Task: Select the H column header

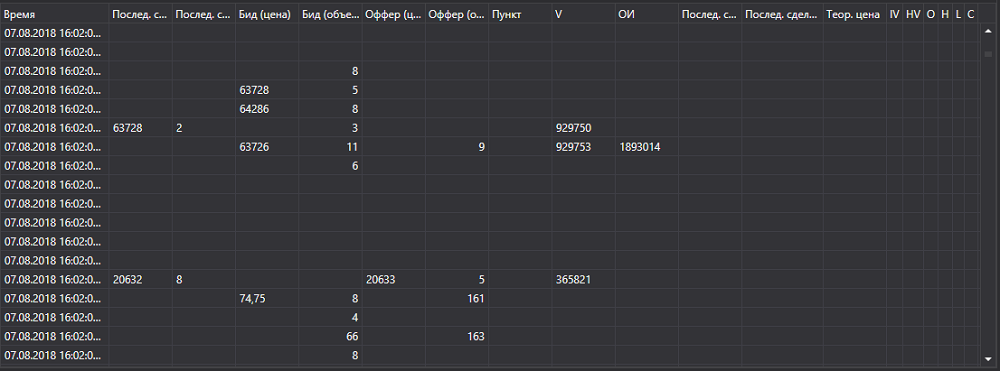Action: click(945, 14)
